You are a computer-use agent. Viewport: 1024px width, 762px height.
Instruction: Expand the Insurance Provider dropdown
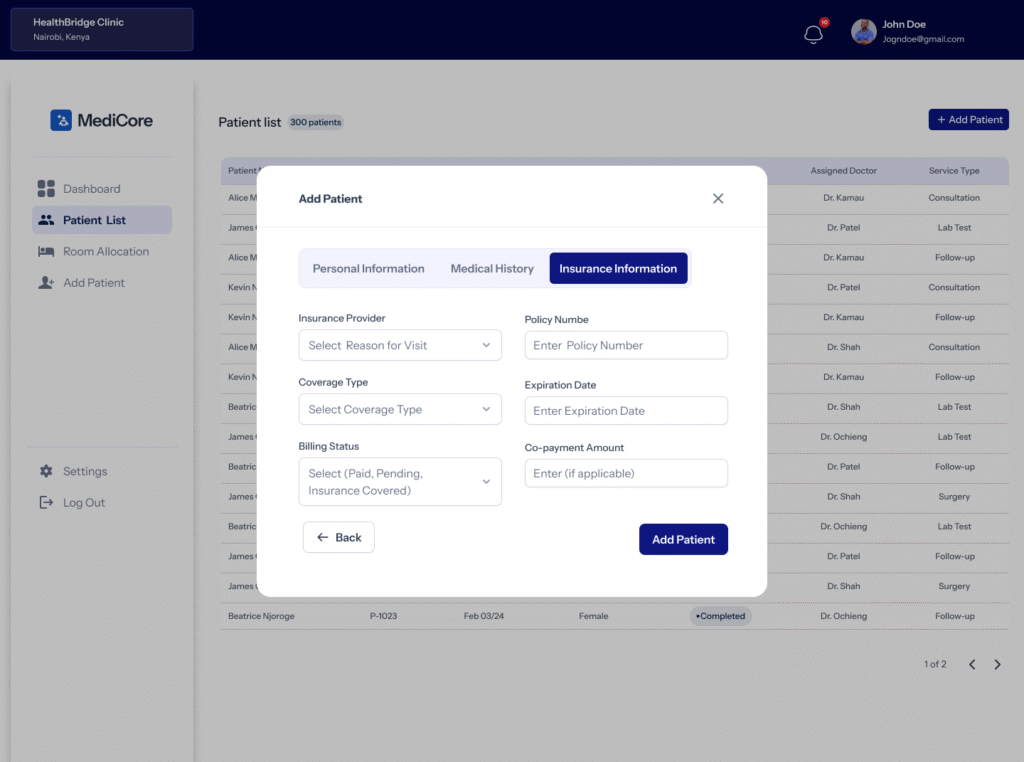point(400,345)
